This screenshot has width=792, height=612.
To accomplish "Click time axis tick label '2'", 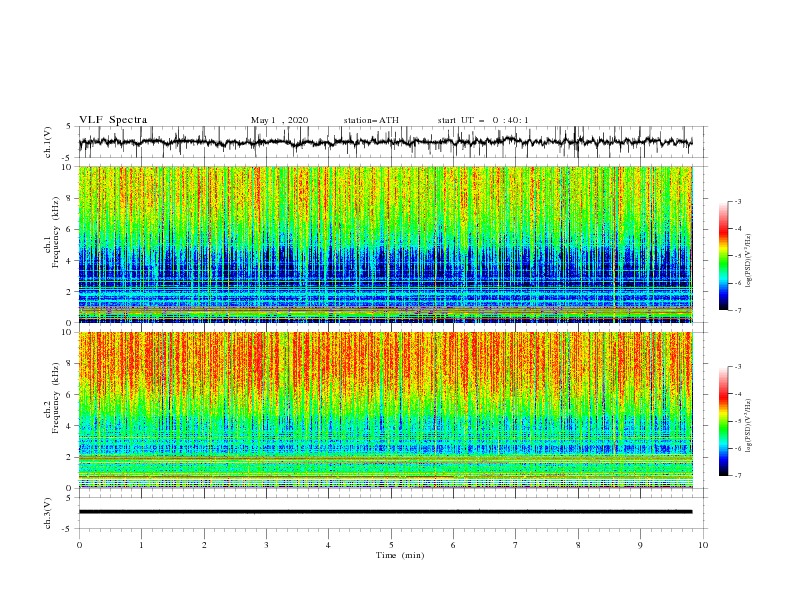I will pyautogui.click(x=204, y=545).
